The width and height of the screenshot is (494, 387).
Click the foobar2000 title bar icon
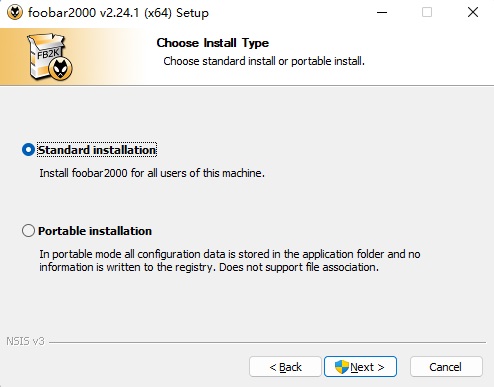click(x=15, y=13)
